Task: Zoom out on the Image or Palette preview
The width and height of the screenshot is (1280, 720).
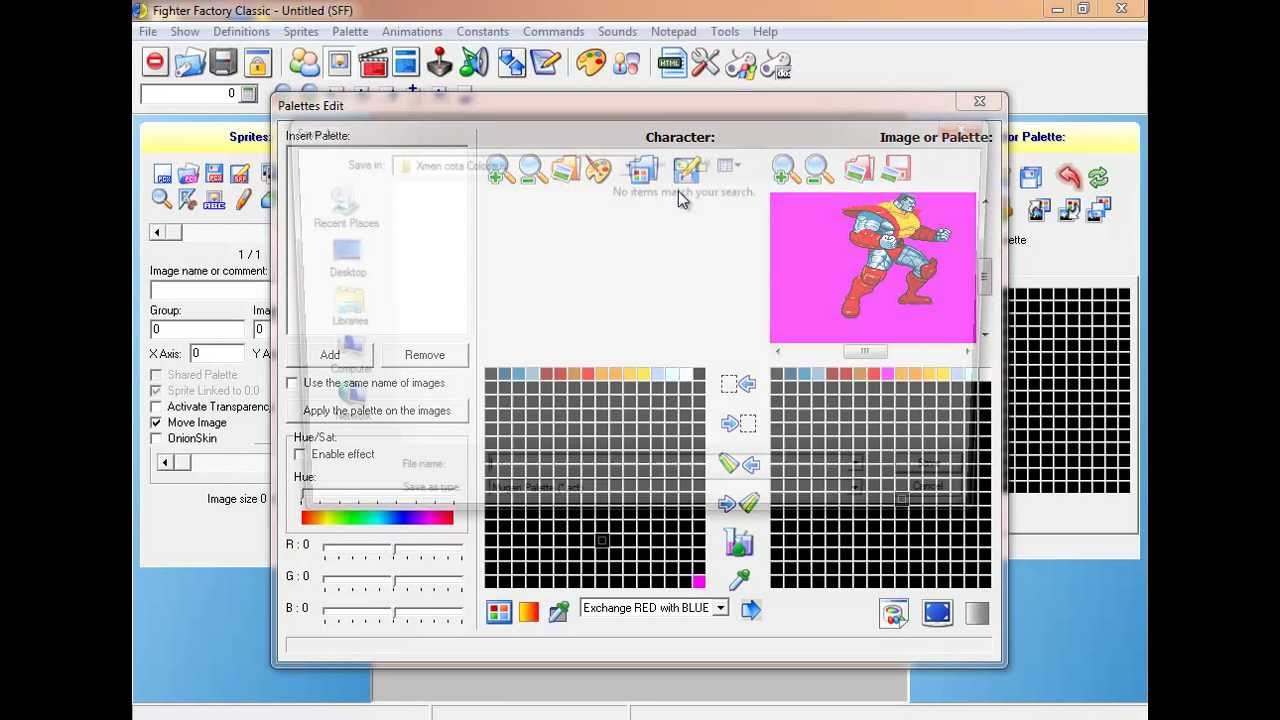Action: (819, 170)
